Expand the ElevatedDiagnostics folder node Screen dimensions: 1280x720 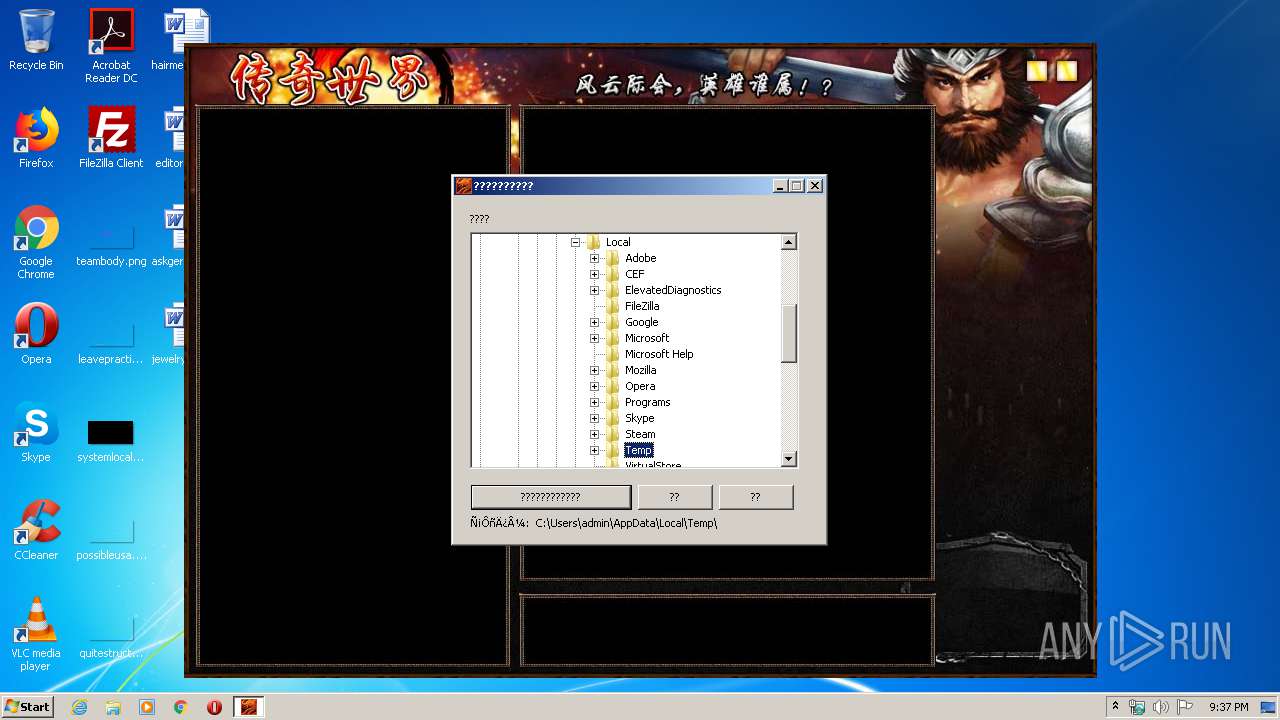point(594,290)
